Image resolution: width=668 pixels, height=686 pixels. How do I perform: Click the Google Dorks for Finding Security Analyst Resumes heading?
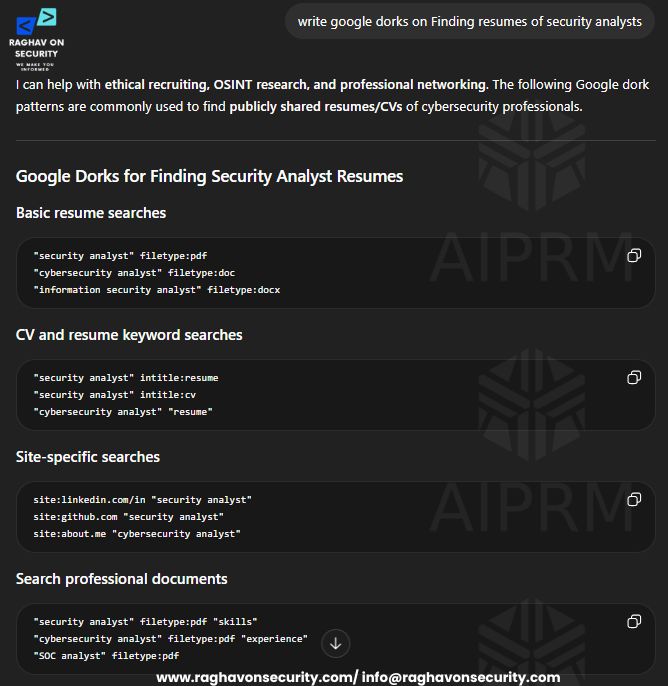[x=209, y=176]
